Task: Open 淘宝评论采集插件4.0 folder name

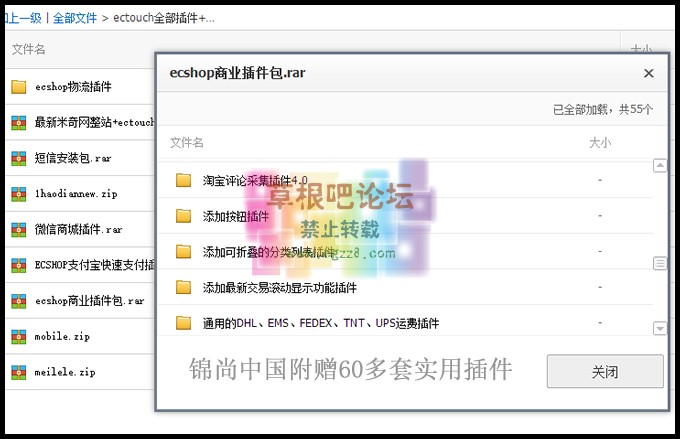Action: 255,180
